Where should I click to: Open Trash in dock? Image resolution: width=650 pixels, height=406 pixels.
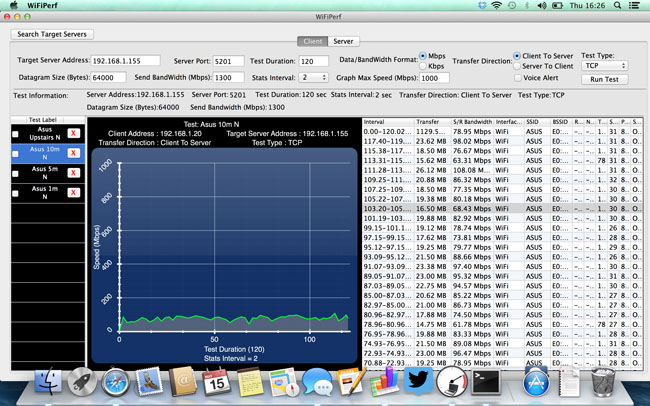tap(603, 382)
